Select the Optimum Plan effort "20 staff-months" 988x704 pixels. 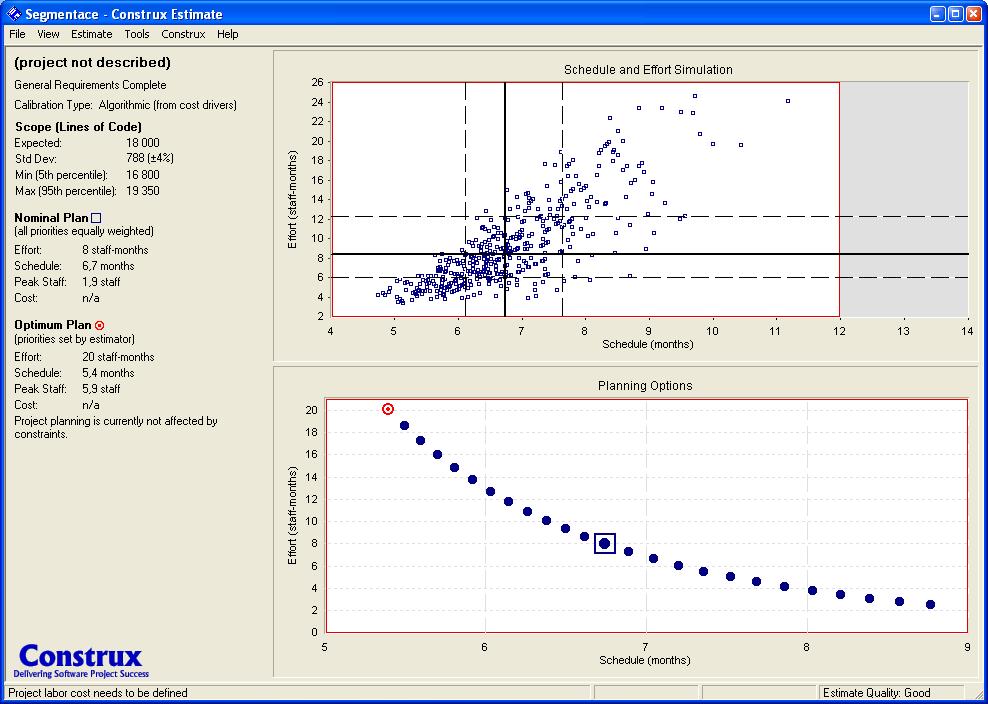click(x=118, y=357)
